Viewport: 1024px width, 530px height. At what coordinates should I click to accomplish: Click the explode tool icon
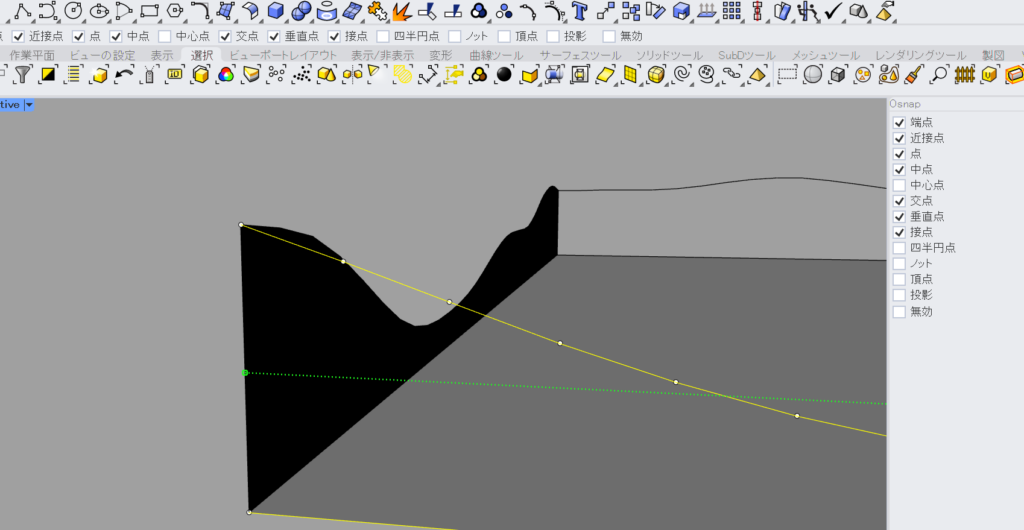click(x=402, y=11)
